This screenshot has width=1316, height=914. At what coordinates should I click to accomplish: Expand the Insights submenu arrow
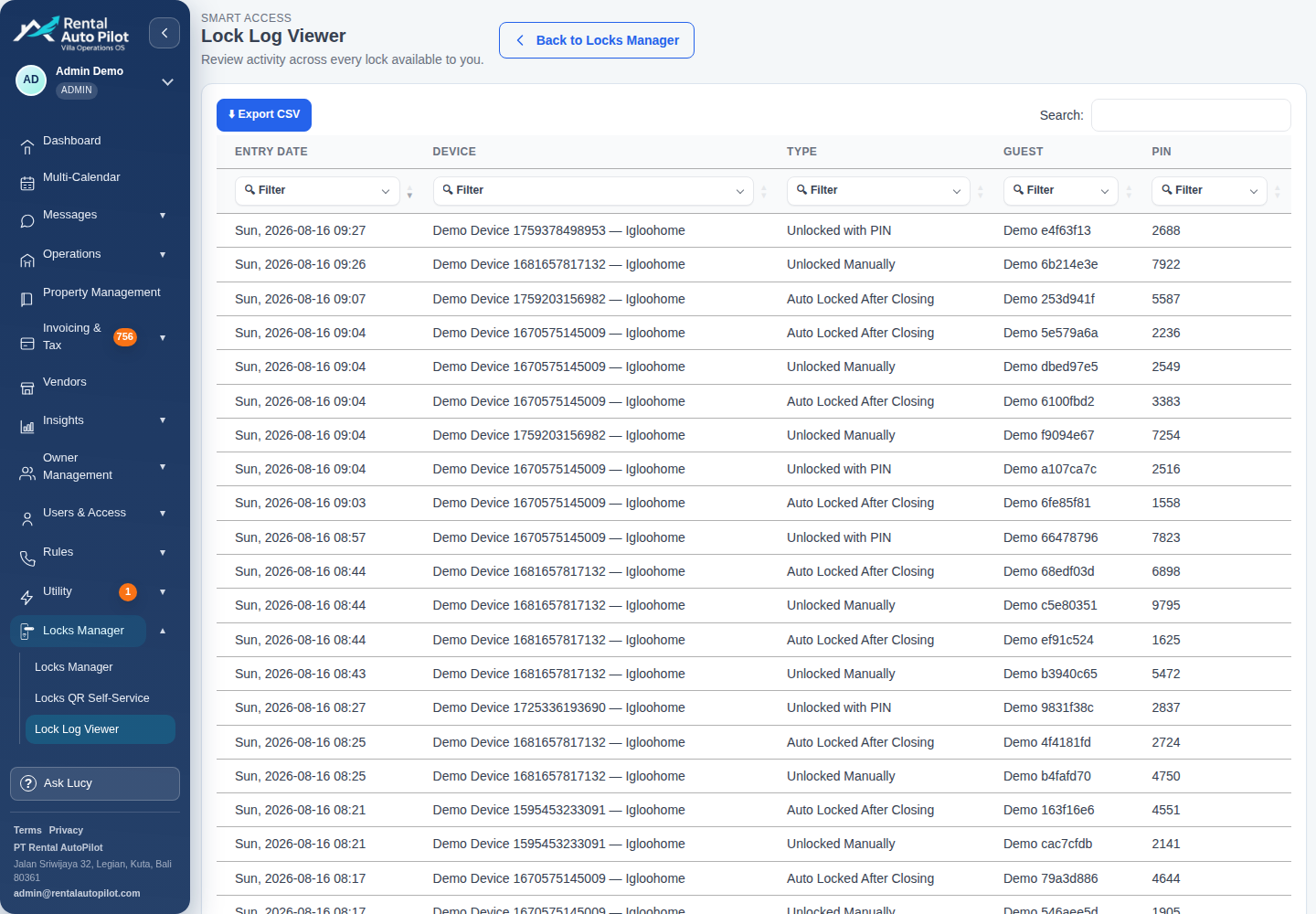point(163,420)
